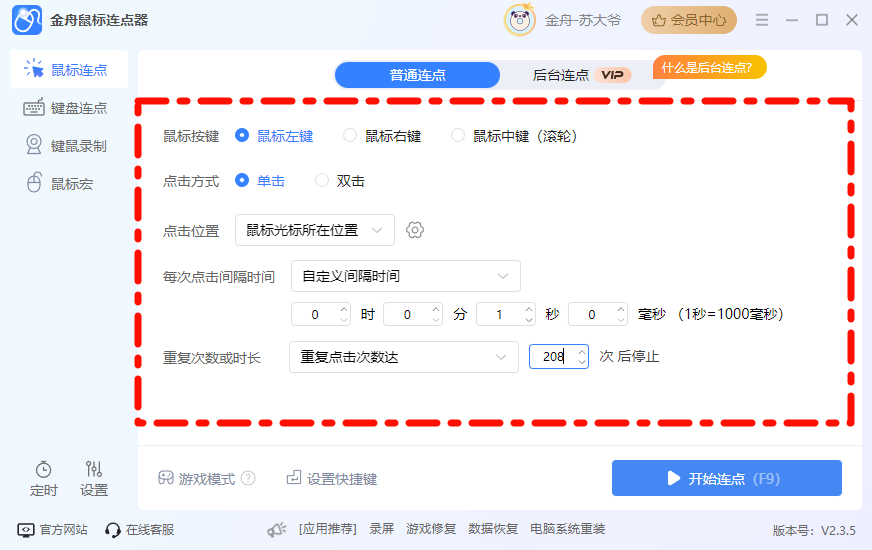Click the gear icon beside 点击位置 dropdown
872x550 pixels.
(415, 230)
